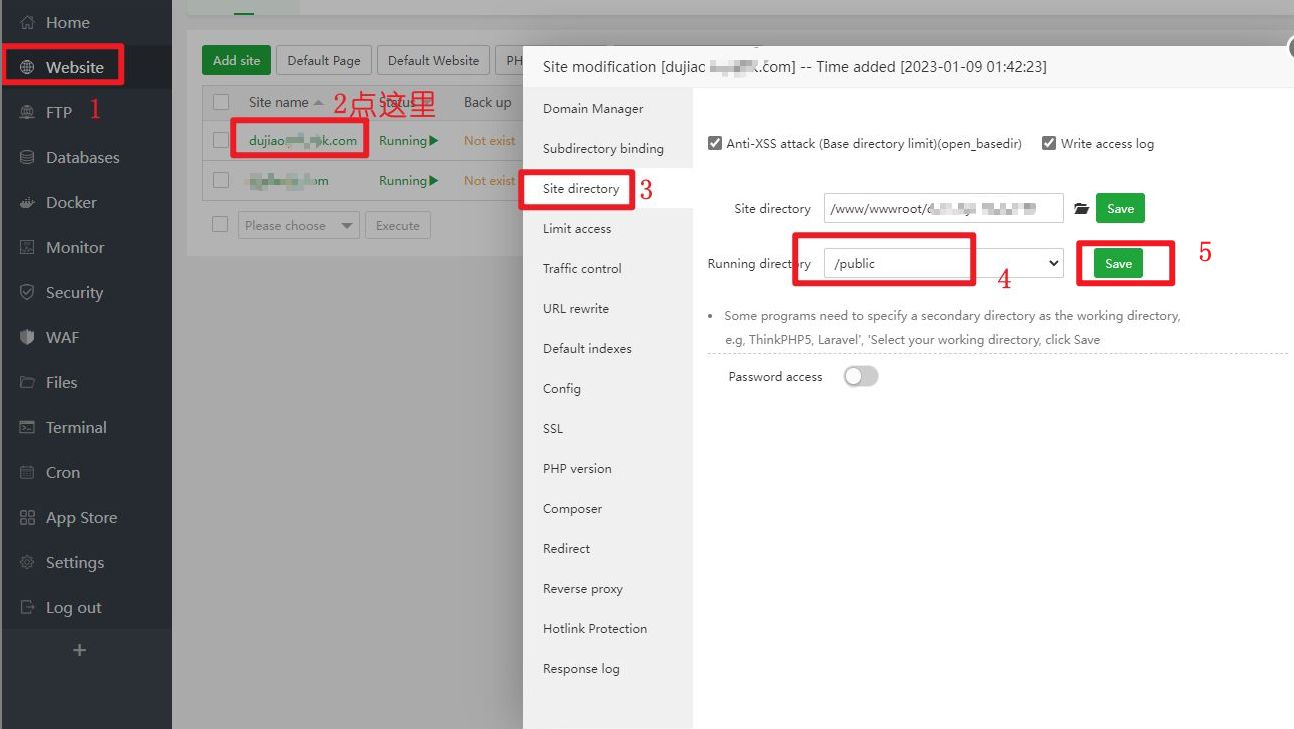Click the Log out icon
Image resolution: width=1294 pixels, height=729 pixels.
27,607
